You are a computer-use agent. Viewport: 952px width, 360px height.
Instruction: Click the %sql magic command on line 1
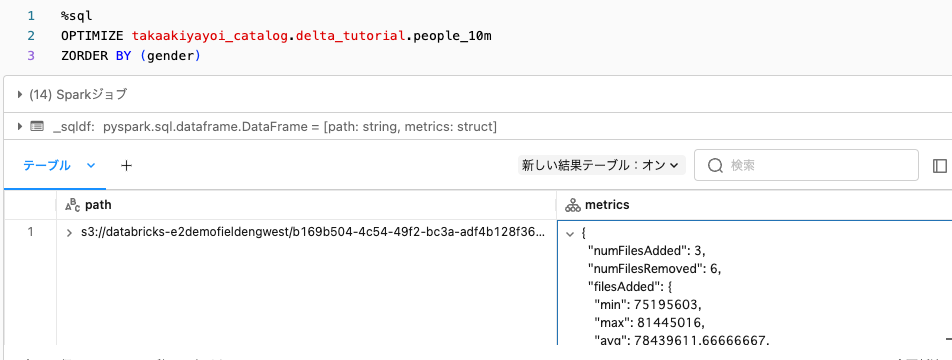(76, 16)
